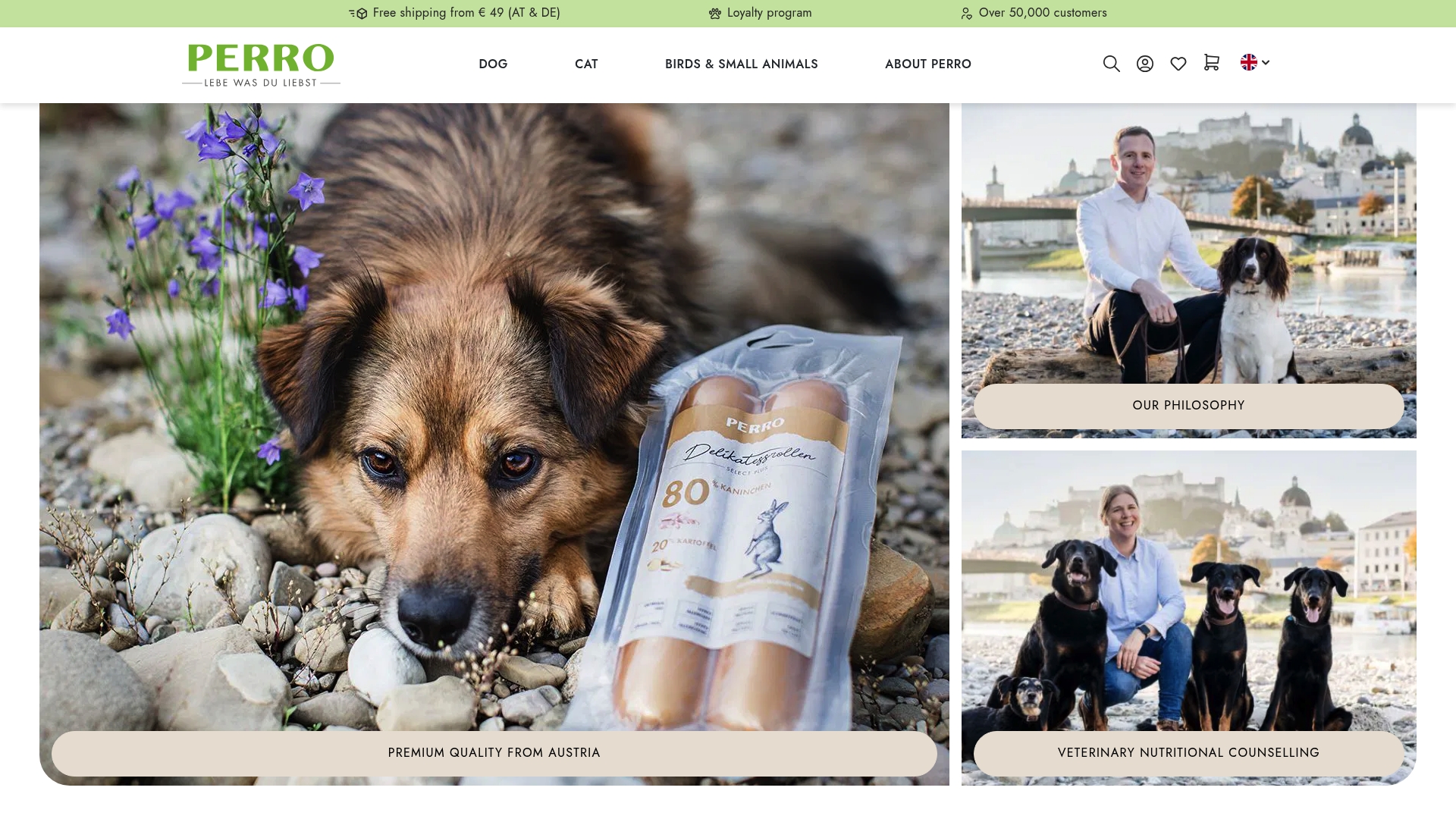The width and height of the screenshot is (1456, 819).
Task: Open the DOG navigation menu
Action: (x=493, y=64)
